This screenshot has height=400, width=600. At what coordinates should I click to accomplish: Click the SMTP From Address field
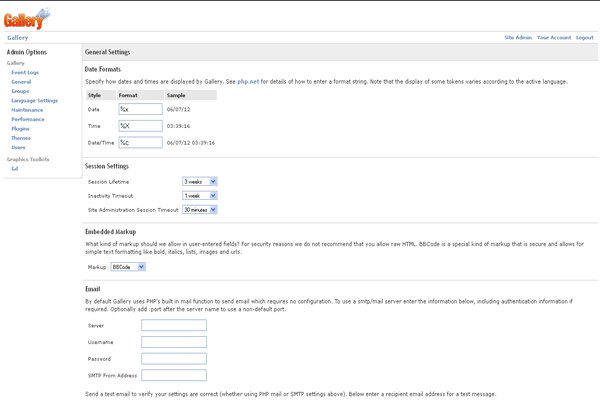tap(174, 375)
